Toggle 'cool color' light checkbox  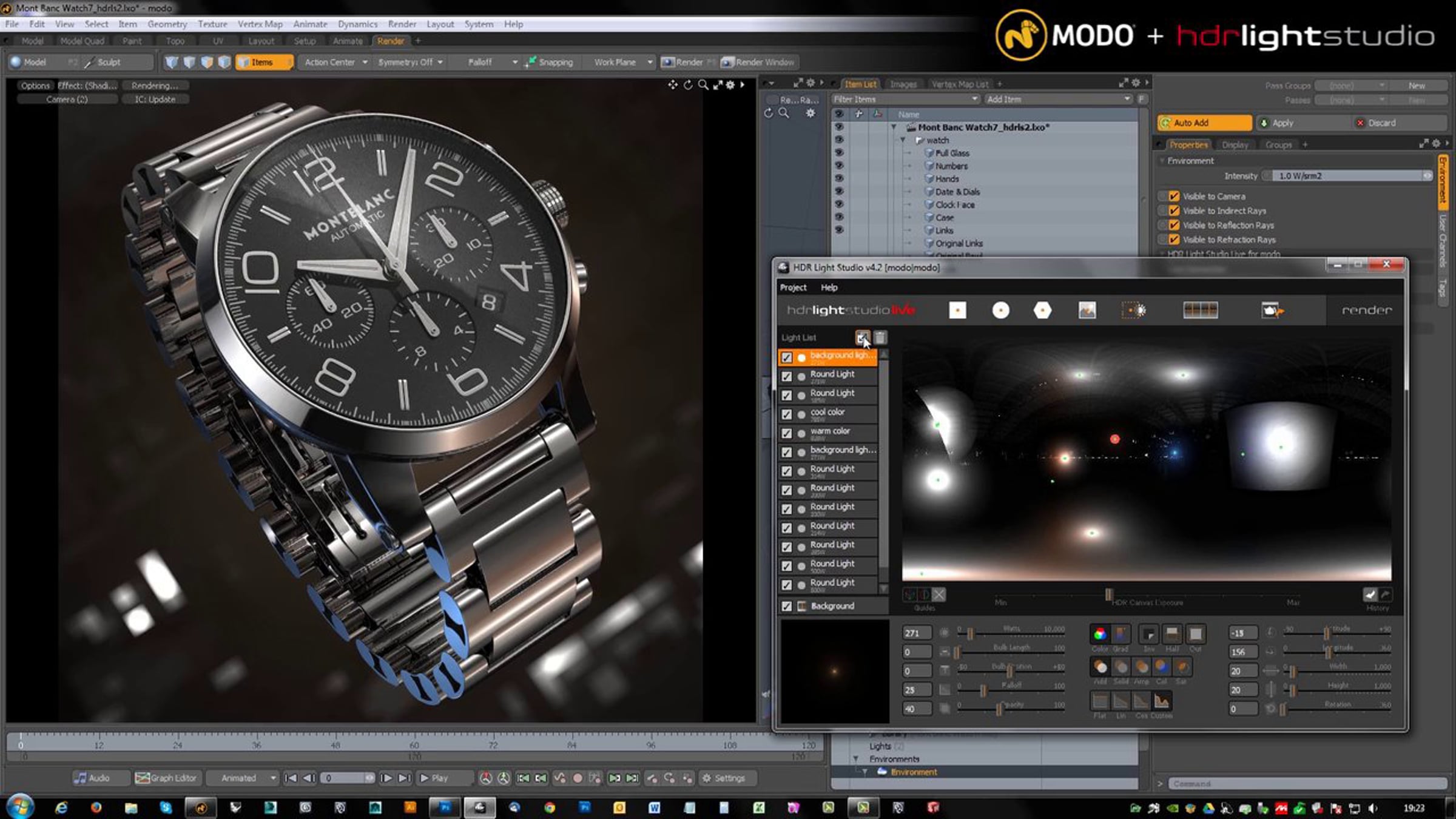click(x=786, y=414)
